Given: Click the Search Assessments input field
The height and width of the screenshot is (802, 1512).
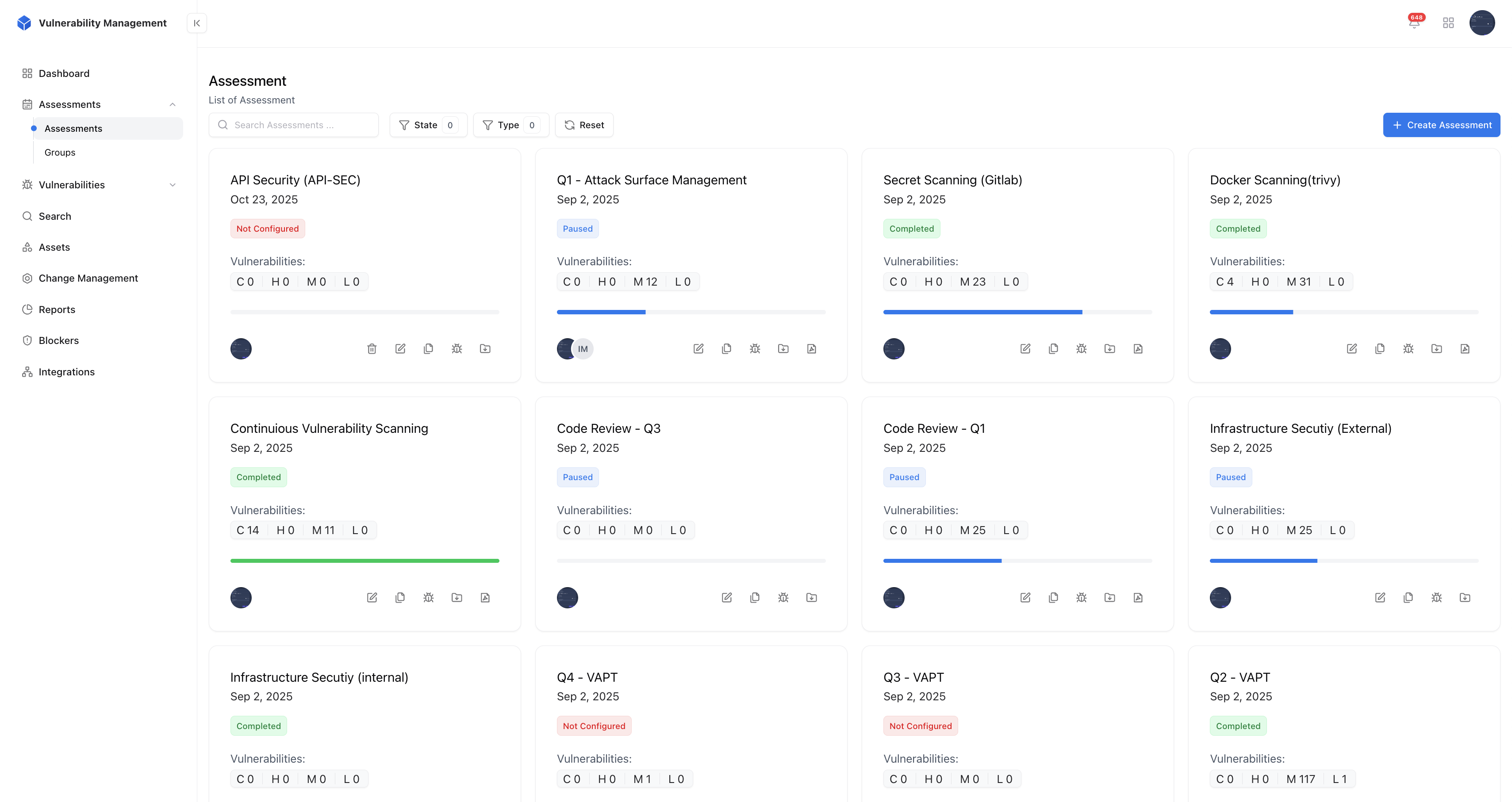Looking at the screenshot, I should coord(293,125).
